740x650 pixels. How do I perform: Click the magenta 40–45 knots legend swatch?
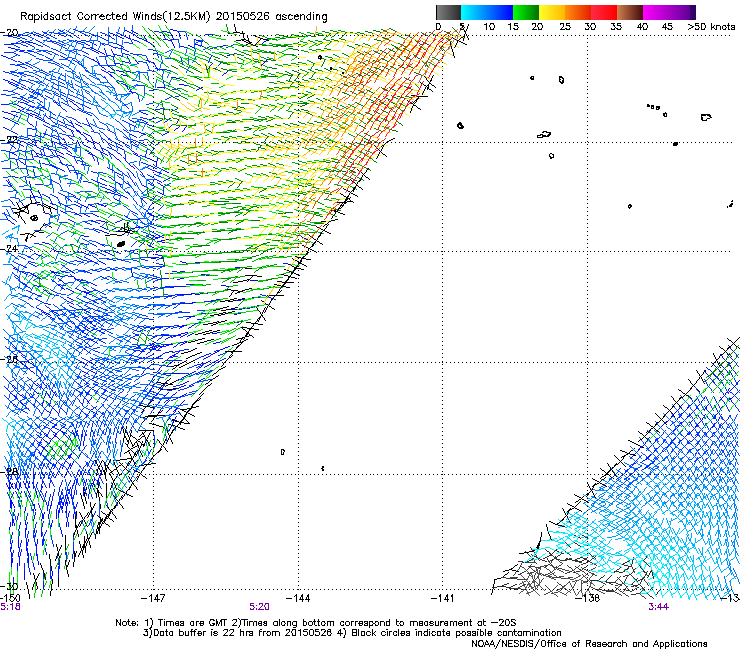(656, 12)
